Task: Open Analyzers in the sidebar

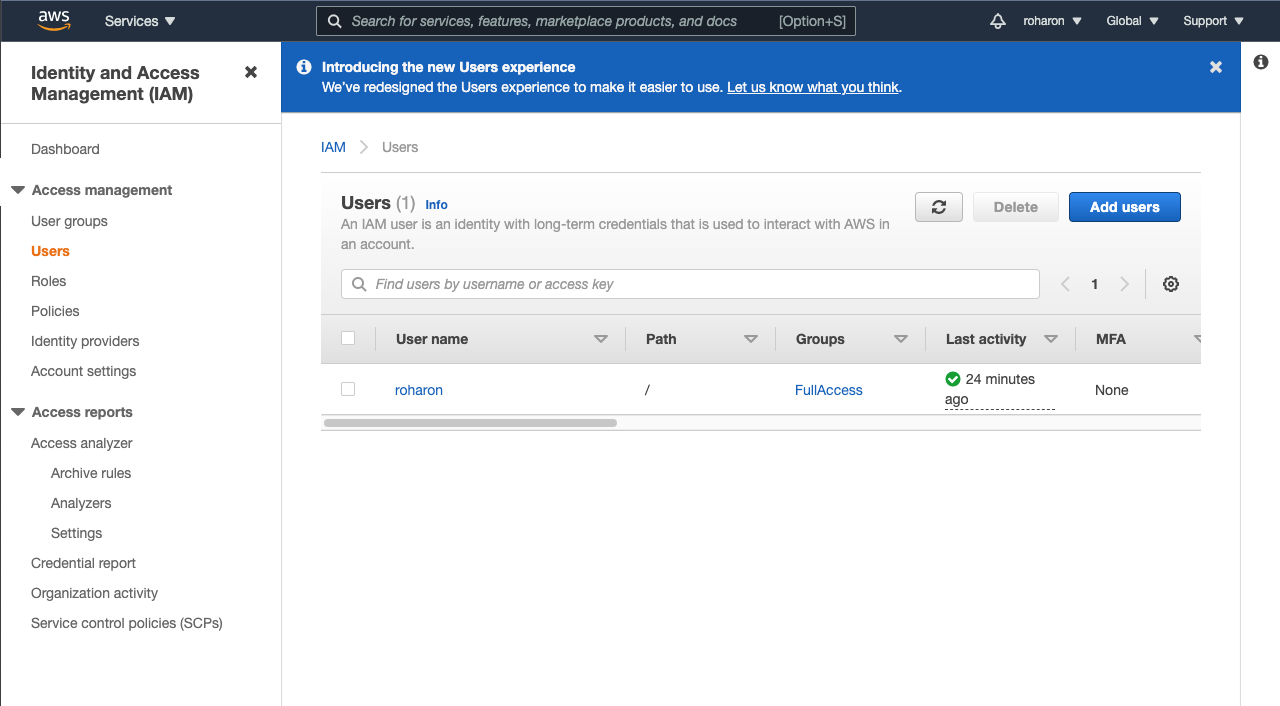Action: pyautogui.click(x=81, y=503)
